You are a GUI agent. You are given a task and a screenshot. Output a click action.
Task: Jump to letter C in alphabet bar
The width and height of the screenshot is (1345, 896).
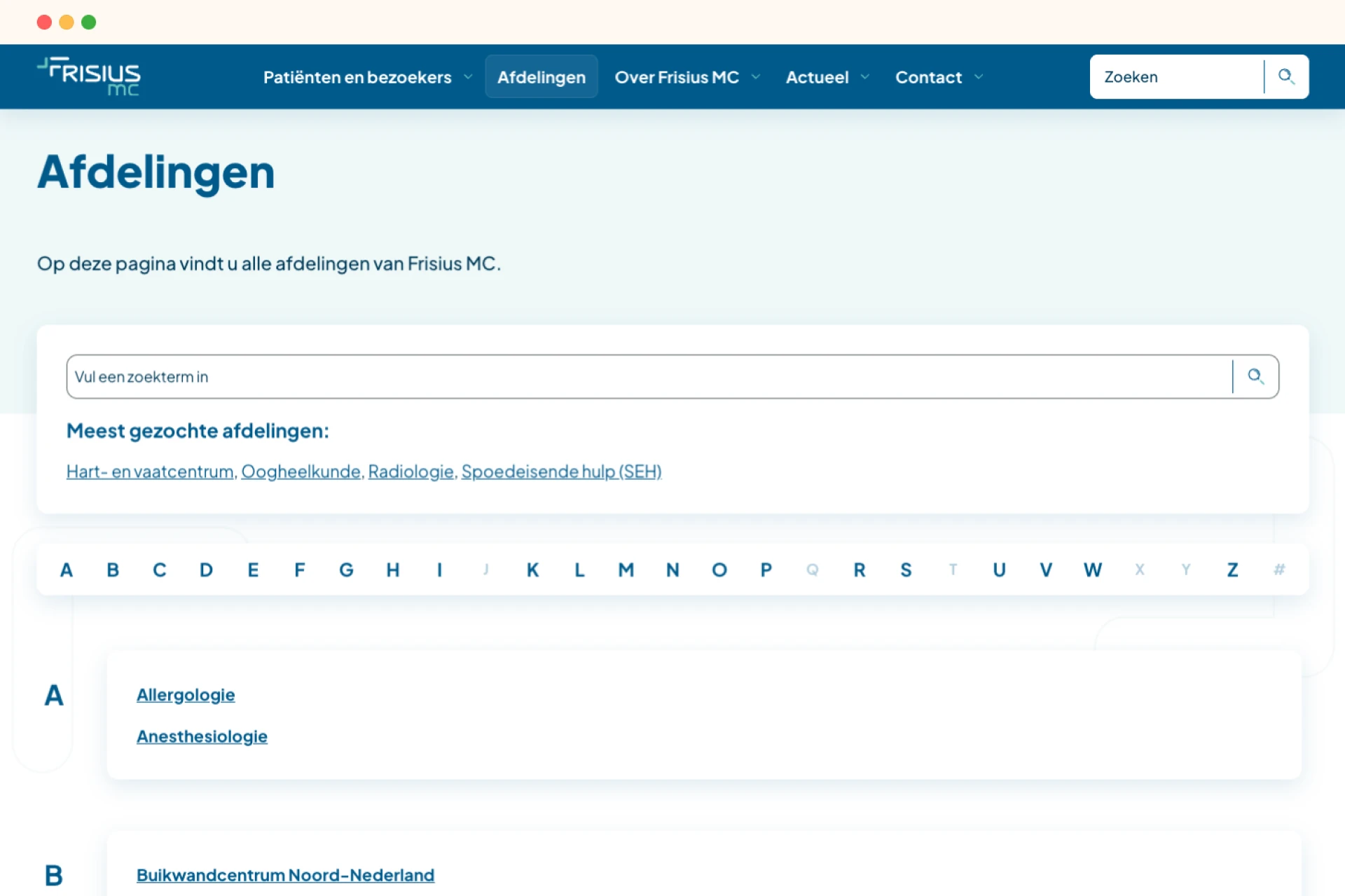[160, 570]
